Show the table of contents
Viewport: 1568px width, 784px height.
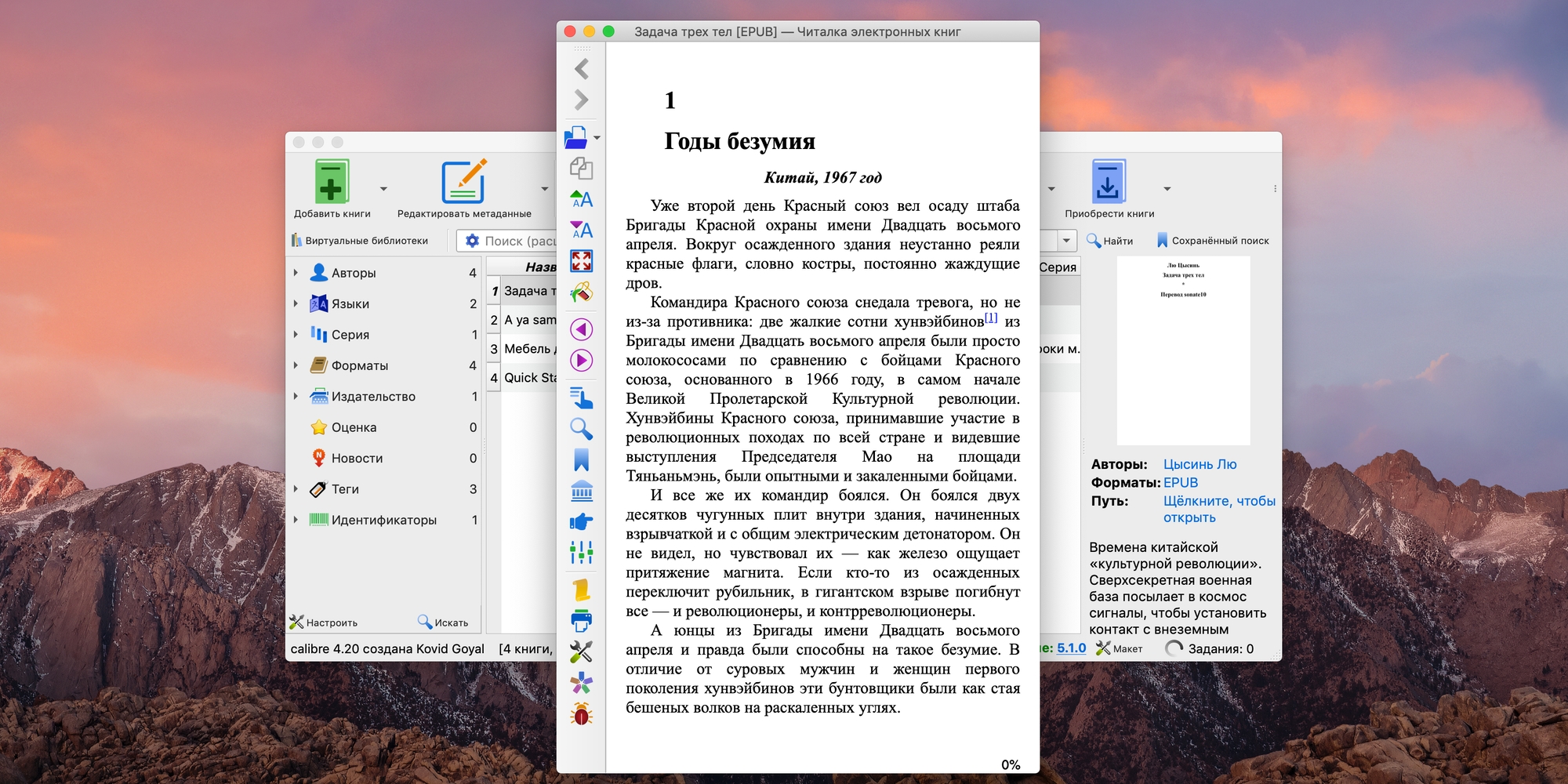pos(581,397)
